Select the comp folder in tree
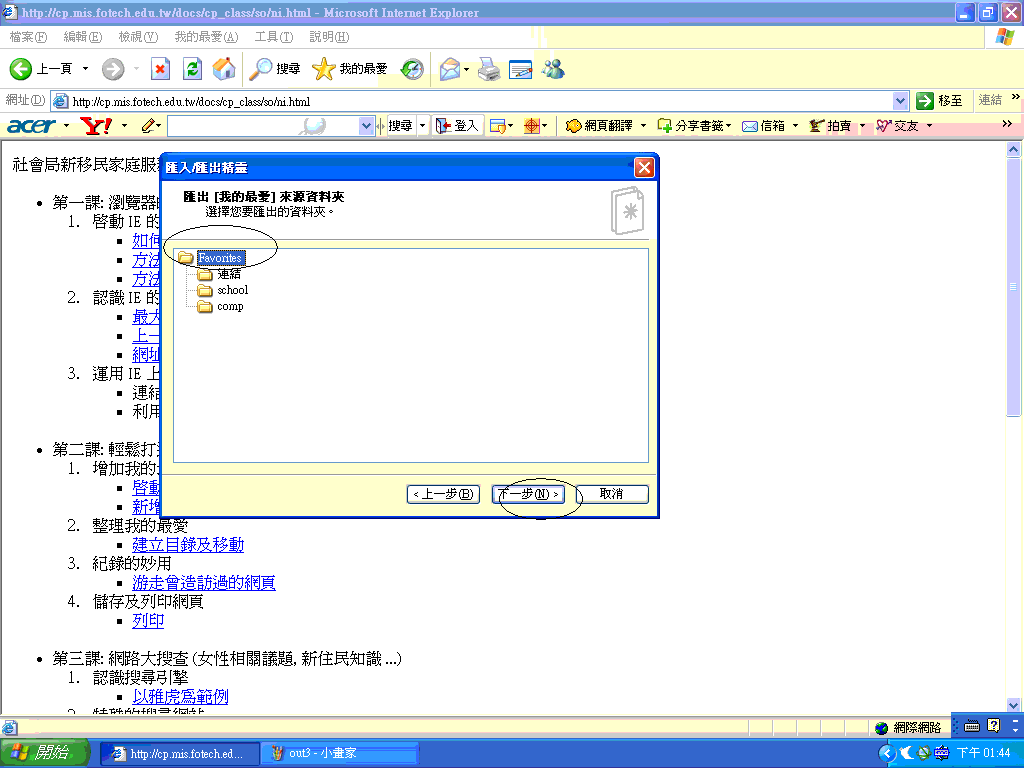Image resolution: width=1024 pixels, height=768 pixels. point(230,306)
